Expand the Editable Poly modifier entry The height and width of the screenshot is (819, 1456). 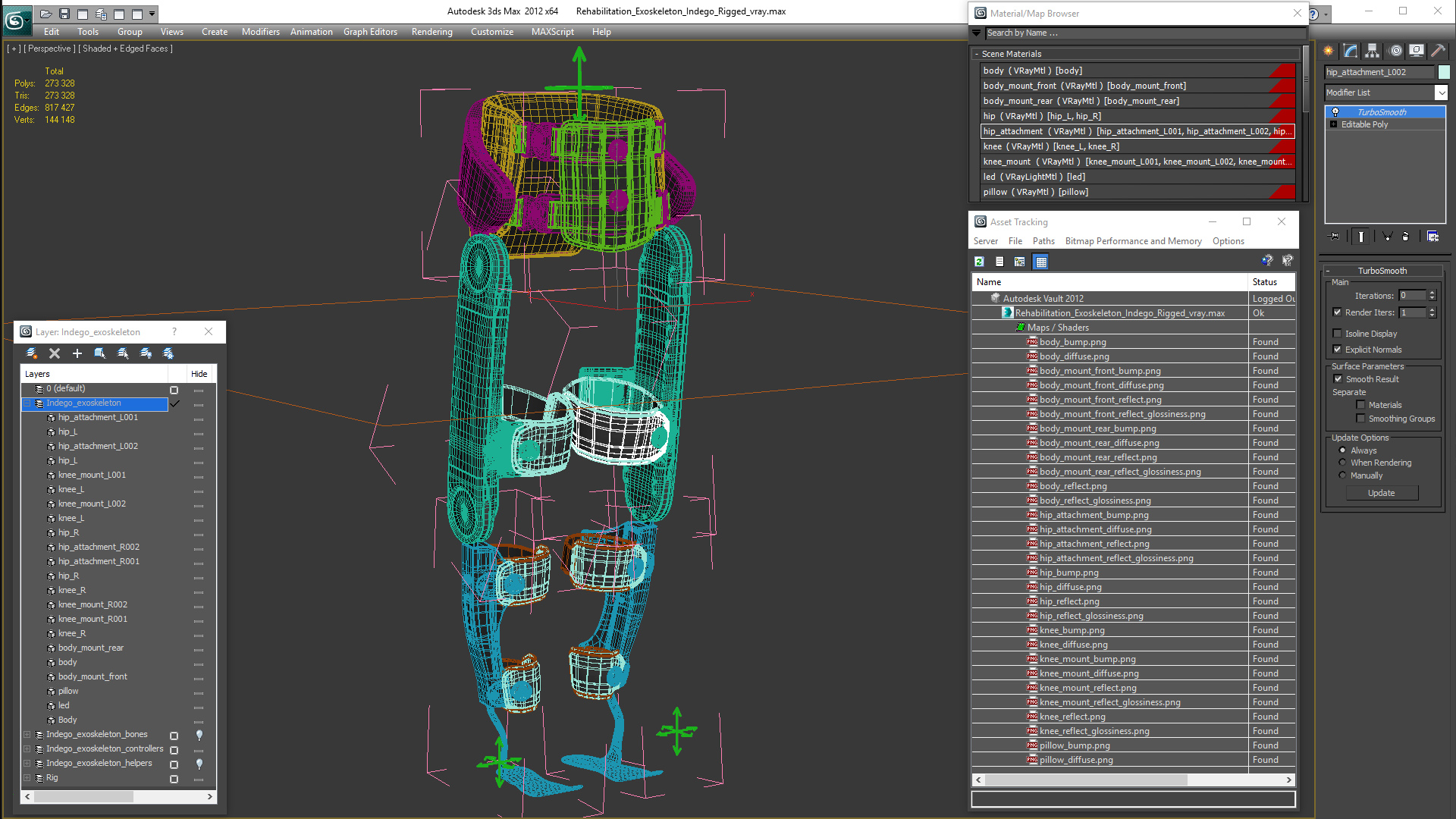pyautogui.click(x=1333, y=124)
